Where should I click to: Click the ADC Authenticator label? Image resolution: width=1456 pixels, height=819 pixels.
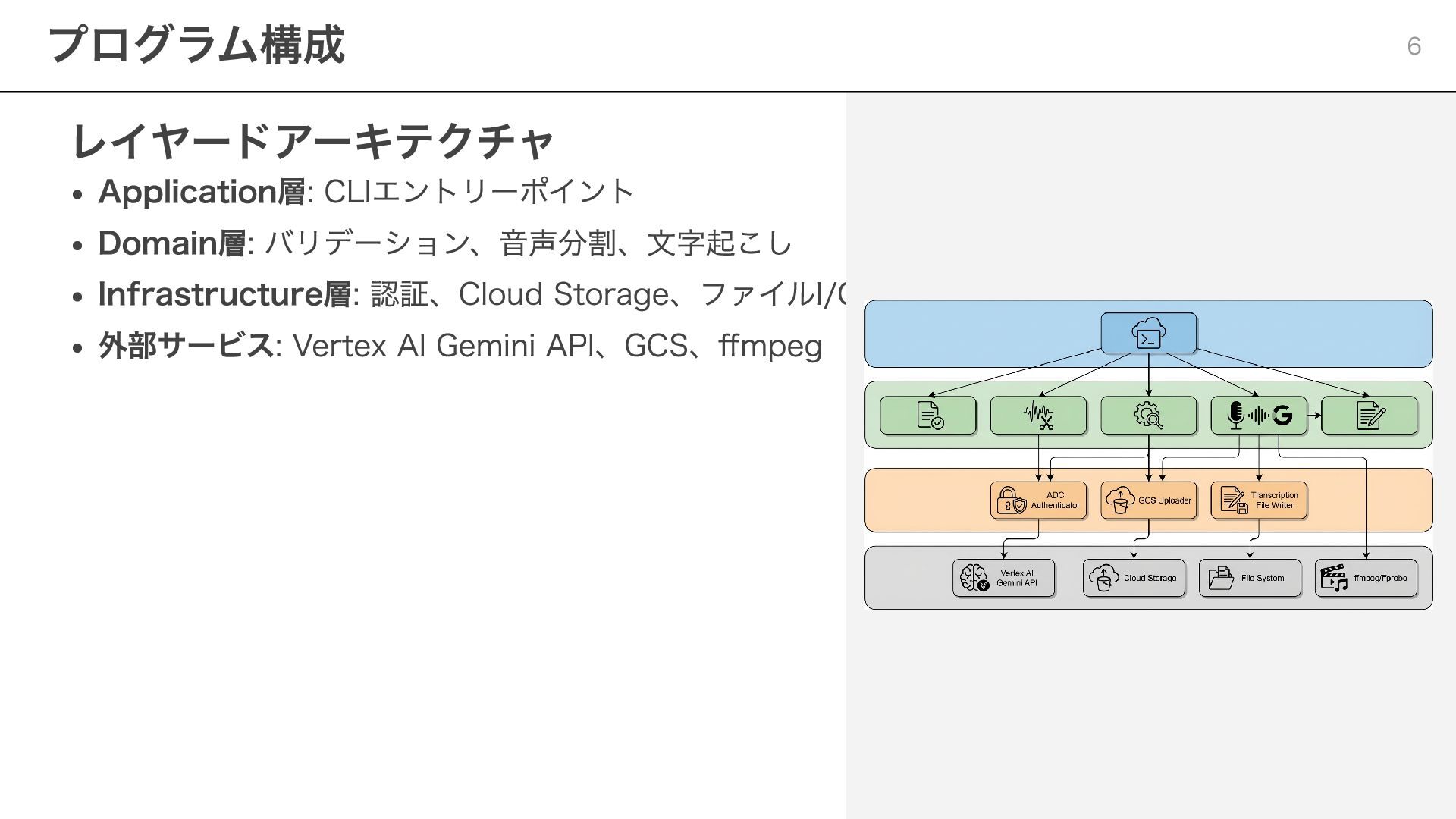pos(1055,500)
